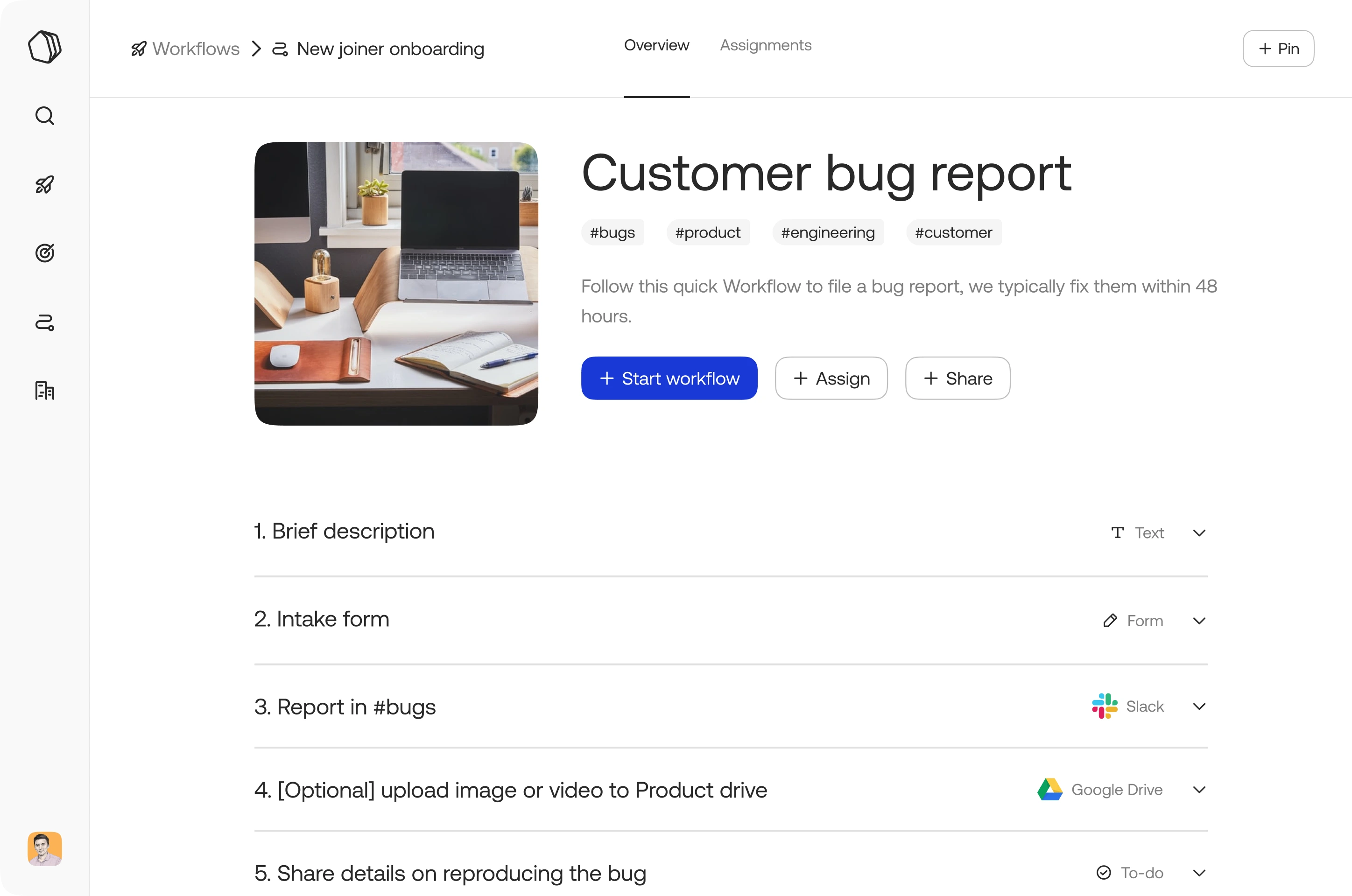Switch to the Overview tab
Screen dimensions: 1352x896
(656, 45)
